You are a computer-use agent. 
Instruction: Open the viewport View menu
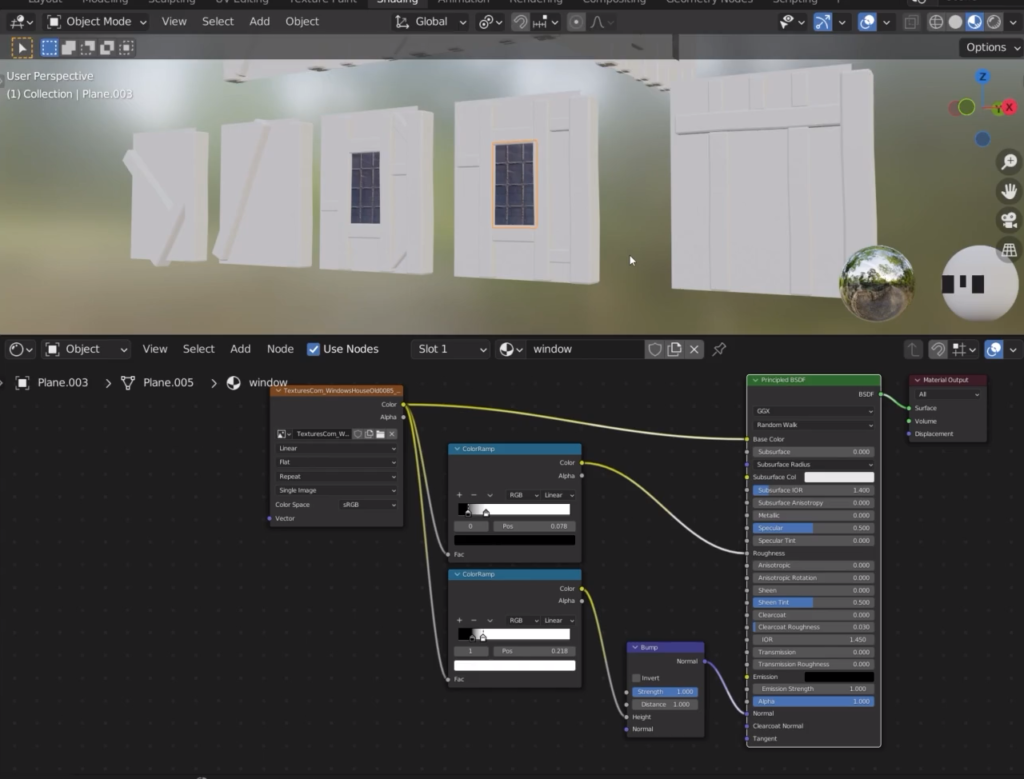[174, 22]
